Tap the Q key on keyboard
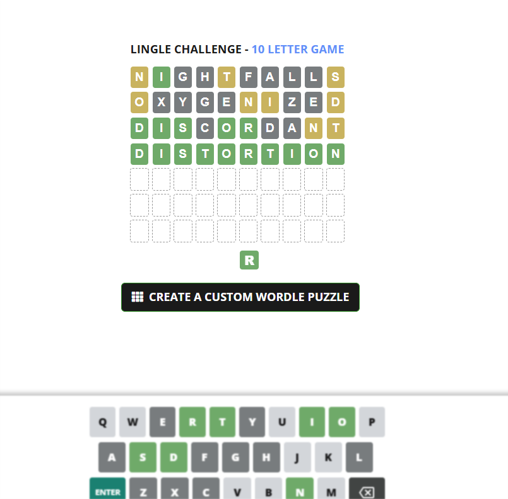508x499 pixels. pyautogui.click(x=102, y=422)
